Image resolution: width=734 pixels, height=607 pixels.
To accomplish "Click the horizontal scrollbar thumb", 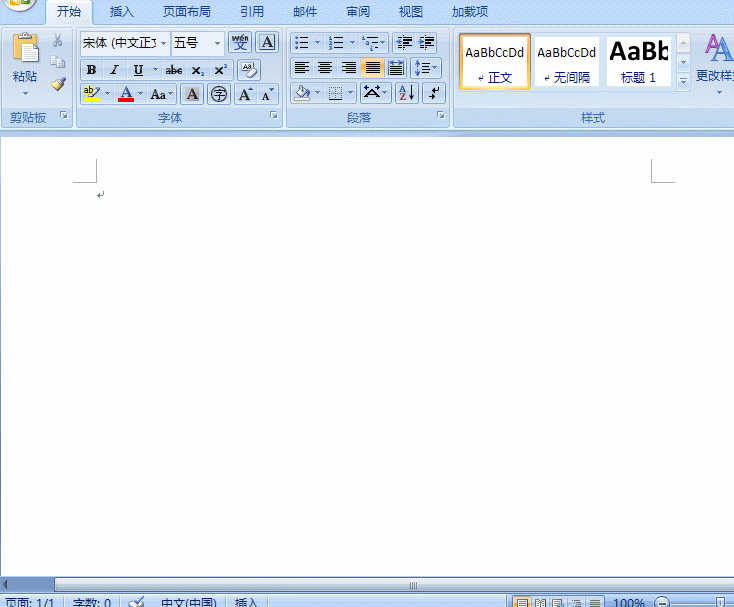I will [394, 585].
